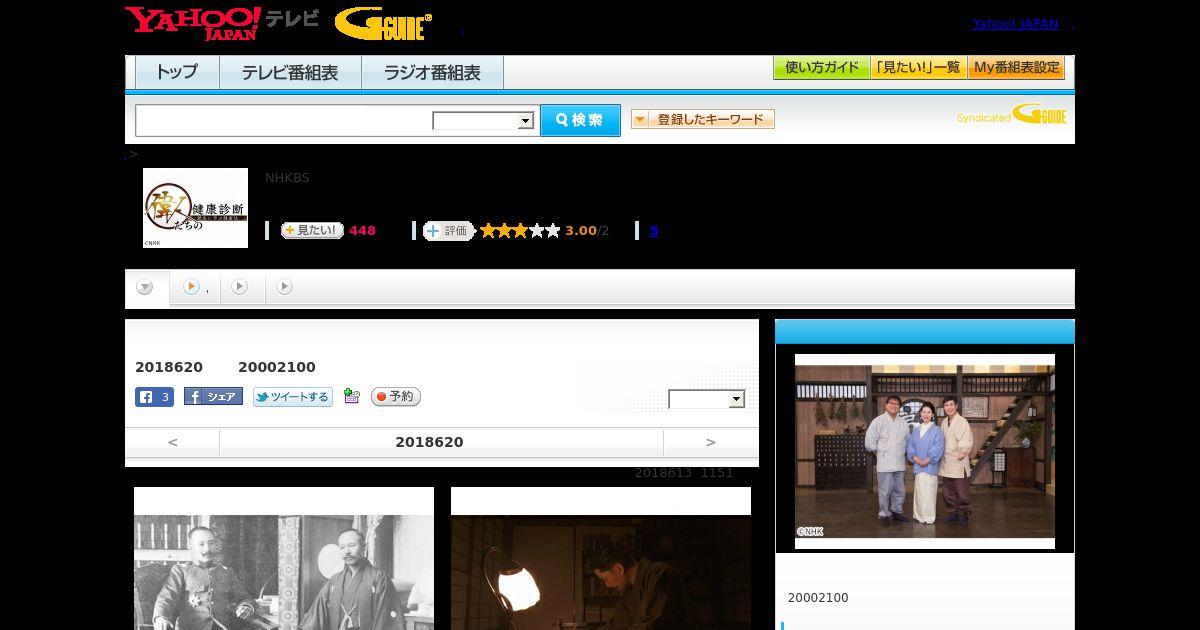Click the ツイートする button

click(x=292, y=397)
